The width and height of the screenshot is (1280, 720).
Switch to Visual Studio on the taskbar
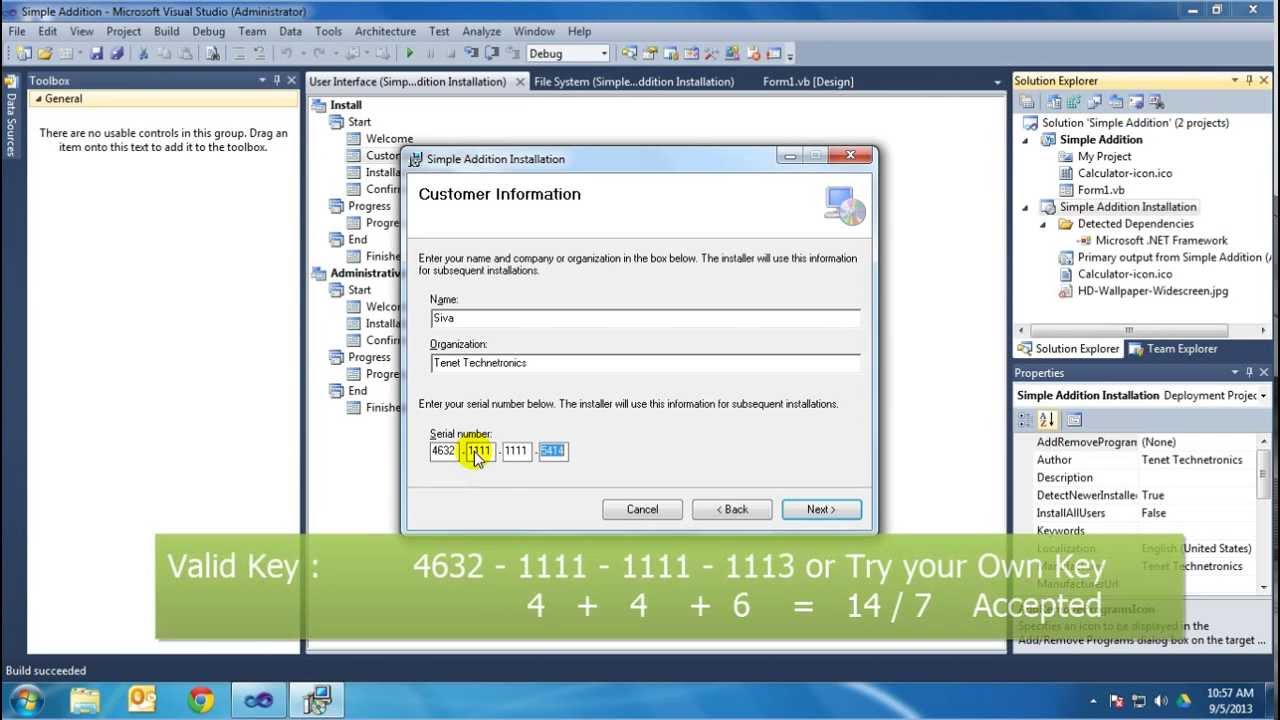259,699
